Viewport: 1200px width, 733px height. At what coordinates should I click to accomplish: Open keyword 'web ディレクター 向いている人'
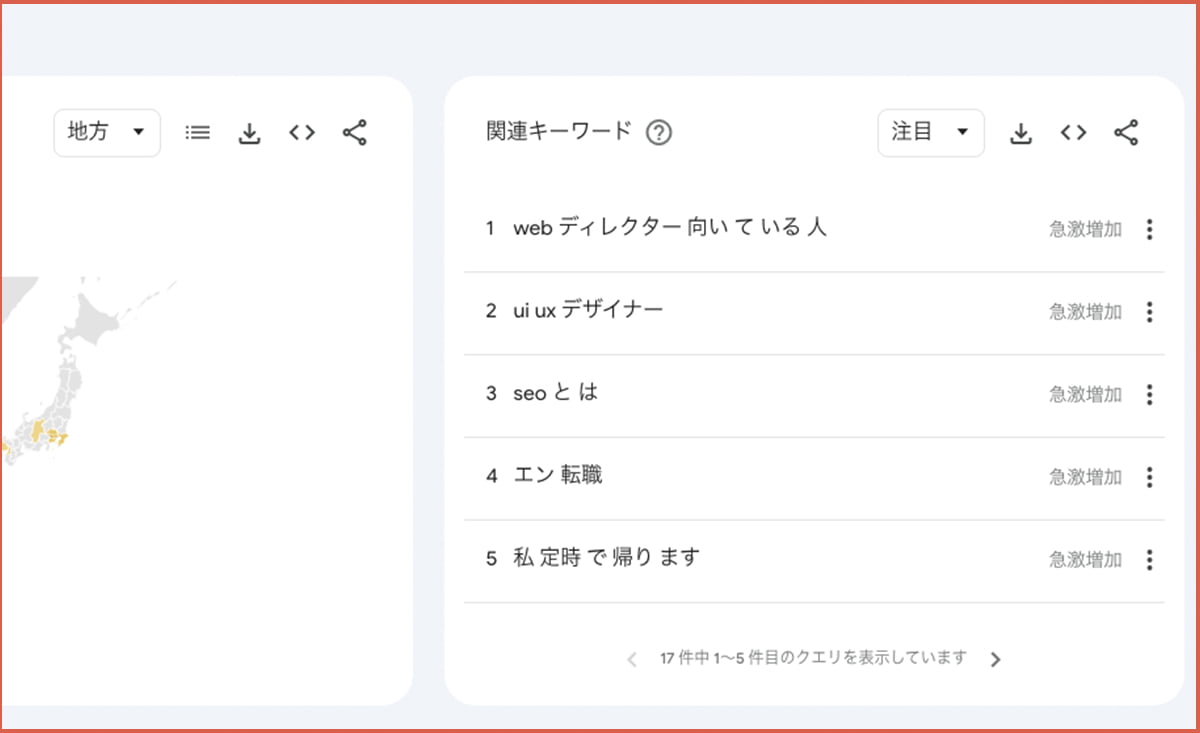[669, 228]
